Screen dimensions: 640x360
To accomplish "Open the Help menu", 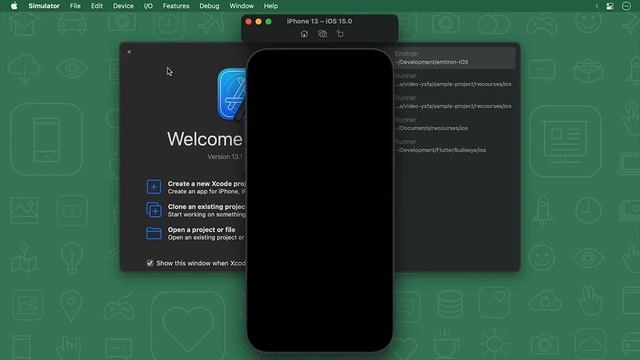I will [x=271, y=6].
